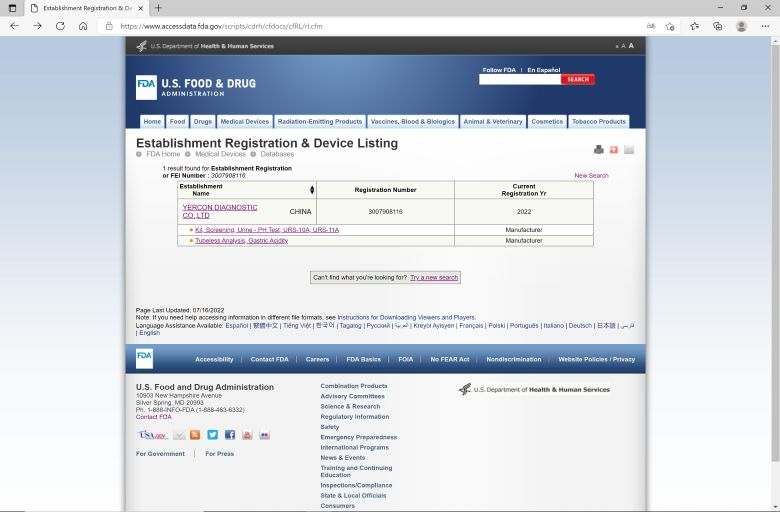This screenshot has height=512, width=780.
Task: Open the Drugs navigation tab
Action: [202, 121]
